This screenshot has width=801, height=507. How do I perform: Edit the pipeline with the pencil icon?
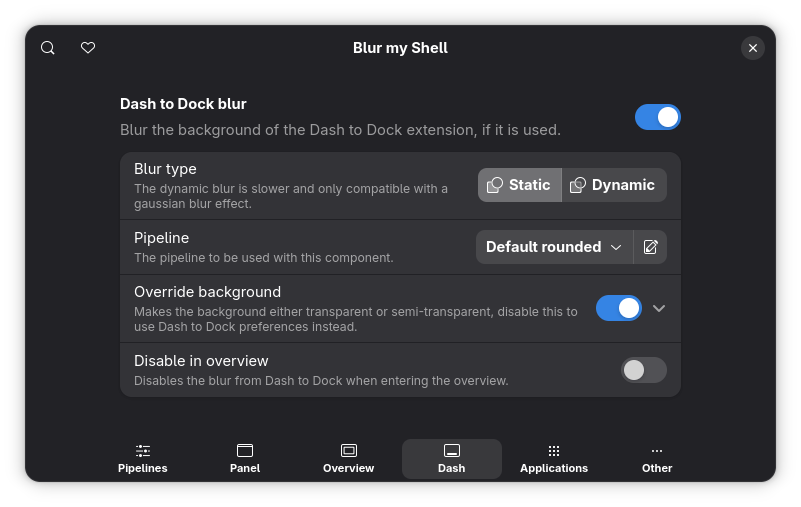click(650, 247)
